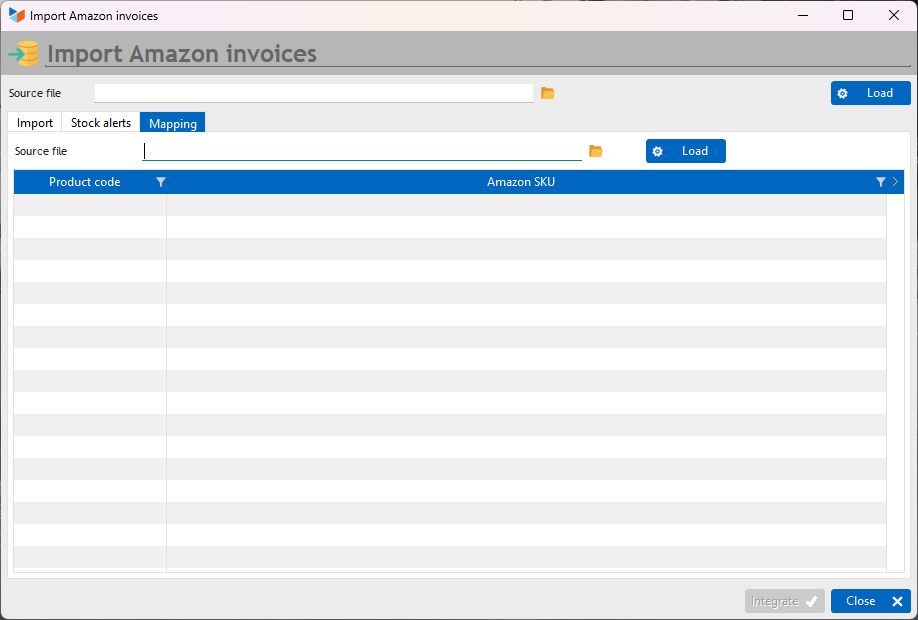Open the Stock alerts tab
Screen dimensions: 918x620
101,122
